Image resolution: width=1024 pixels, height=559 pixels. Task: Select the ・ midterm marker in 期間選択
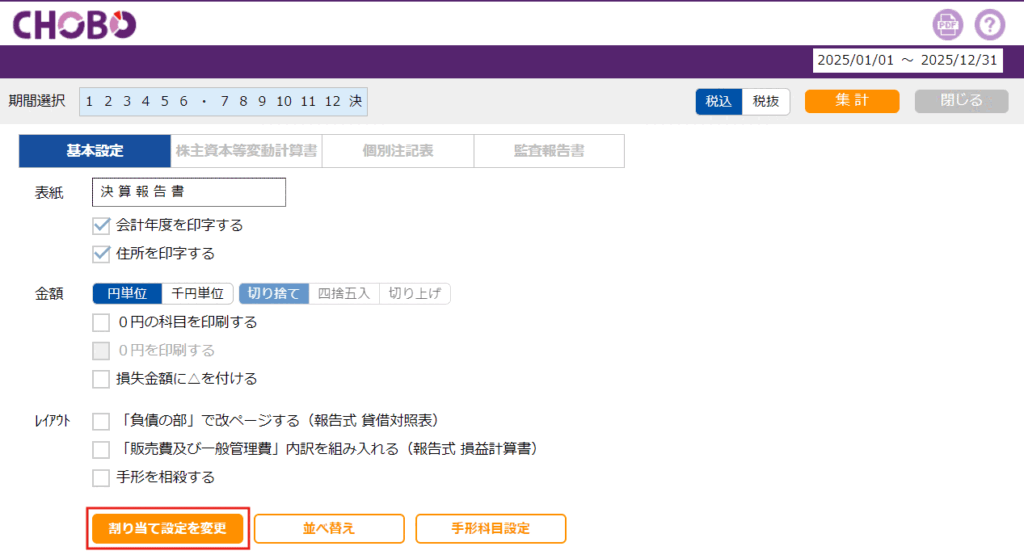click(x=204, y=101)
